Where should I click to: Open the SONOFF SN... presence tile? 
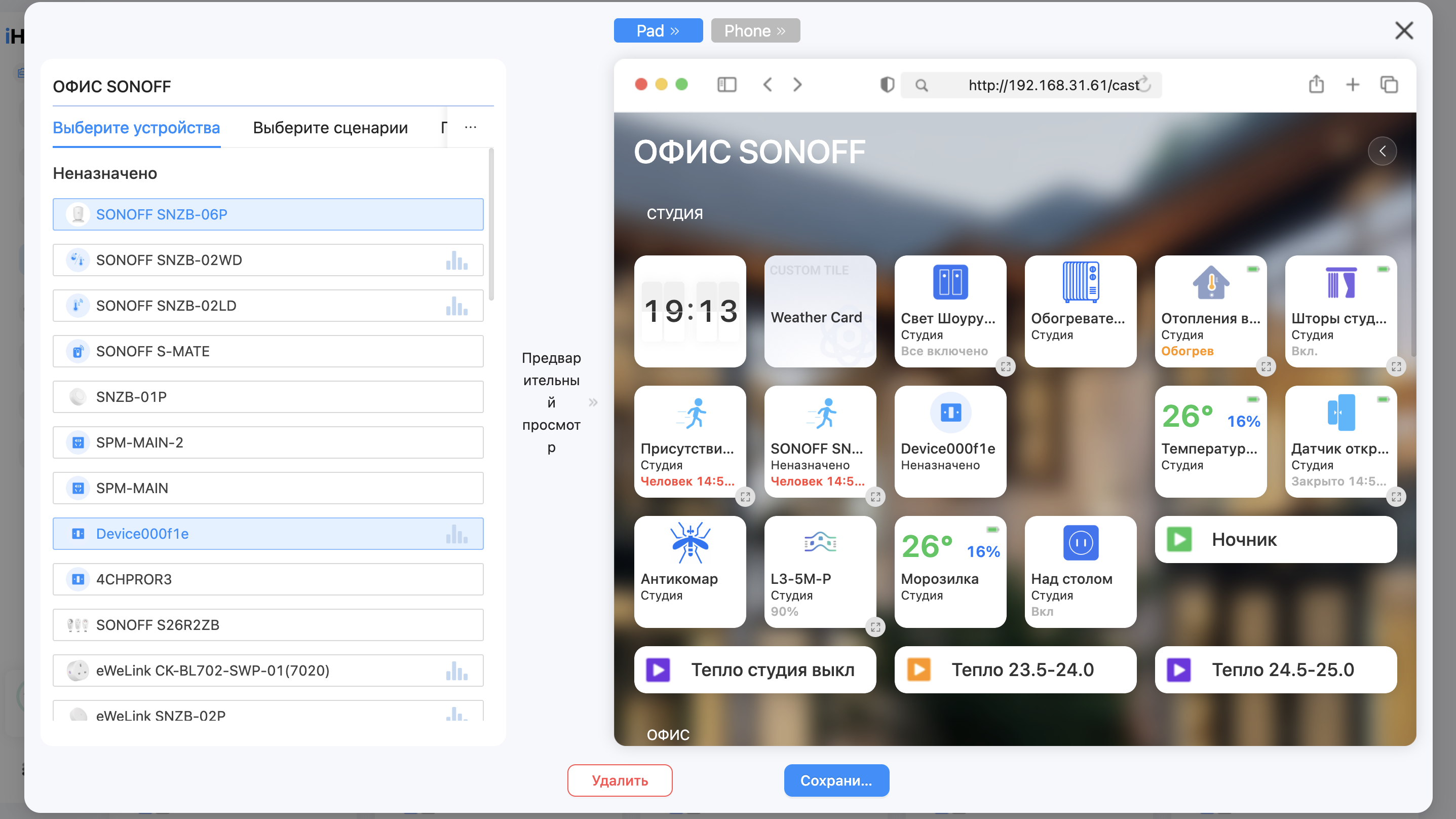coord(820,442)
